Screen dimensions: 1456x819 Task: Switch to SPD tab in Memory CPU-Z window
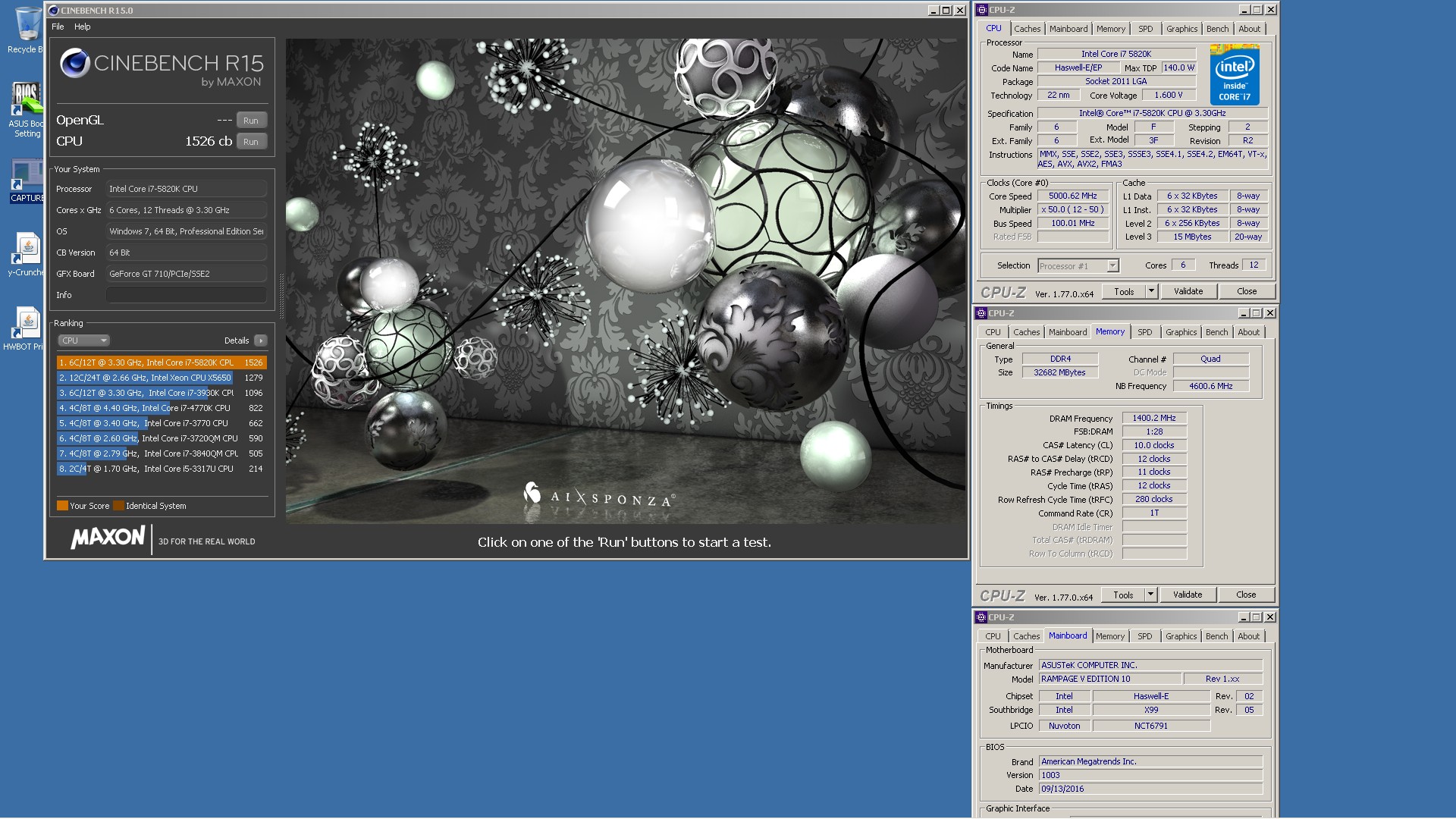pos(1145,332)
